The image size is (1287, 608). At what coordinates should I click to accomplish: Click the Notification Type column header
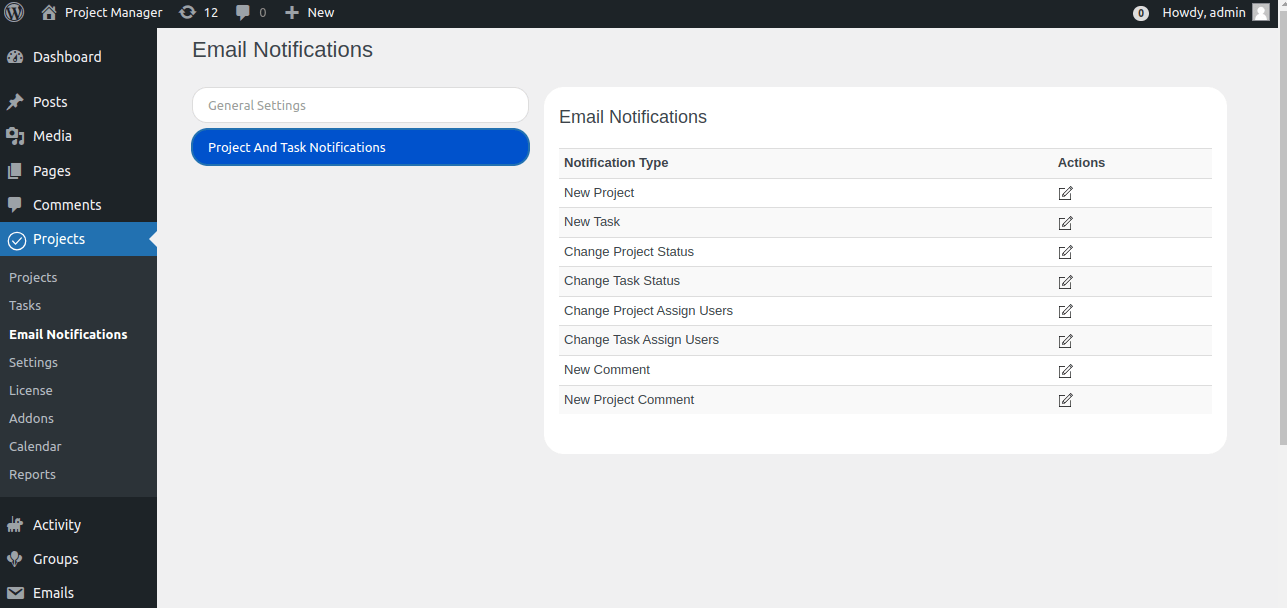coord(616,163)
